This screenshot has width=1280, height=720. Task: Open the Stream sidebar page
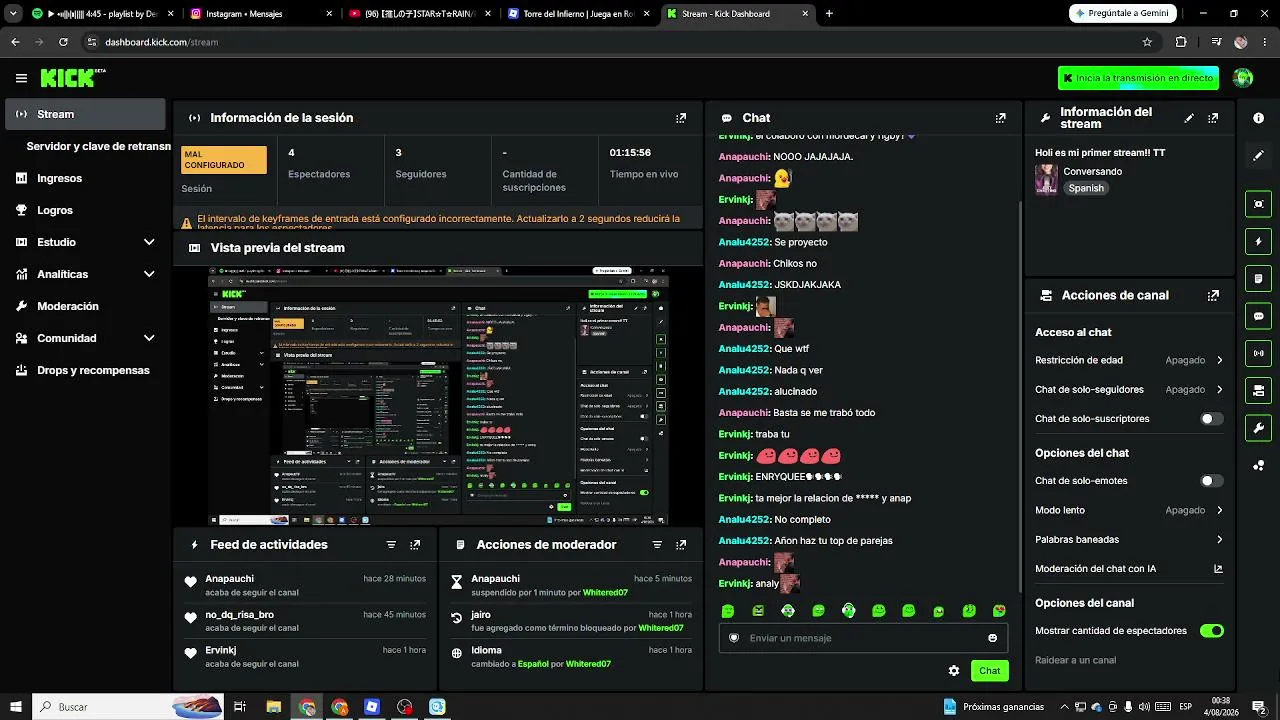coord(85,114)
